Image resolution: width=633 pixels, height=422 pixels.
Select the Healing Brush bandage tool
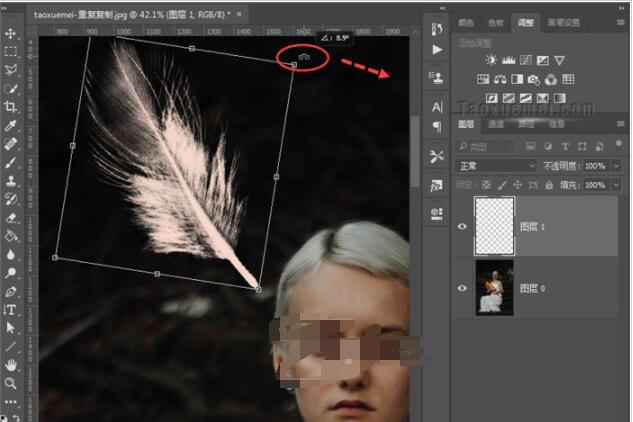(10, 144)
